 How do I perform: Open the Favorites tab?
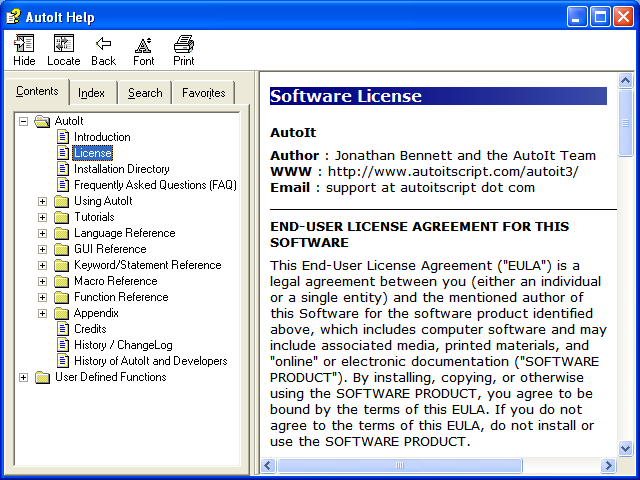click(x=204, y=93)
